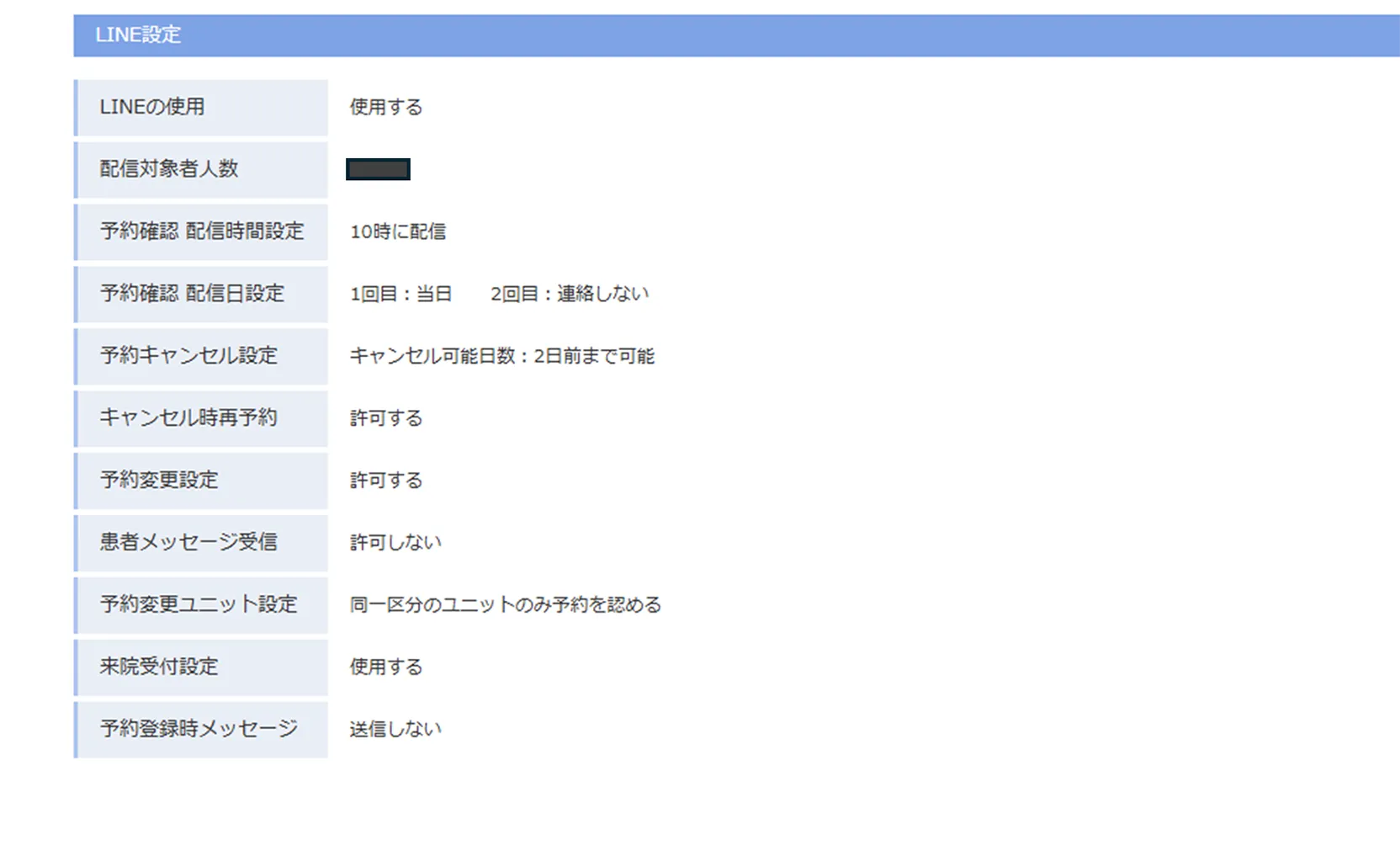
Task: Click the 送信しない value
Action: (395, 730)
